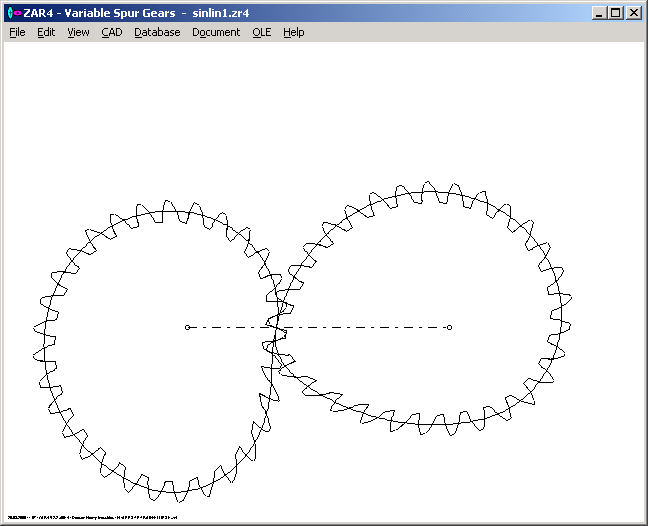Open the CAD menu
This screenshot has width=648, height=526.
(111, 32)
